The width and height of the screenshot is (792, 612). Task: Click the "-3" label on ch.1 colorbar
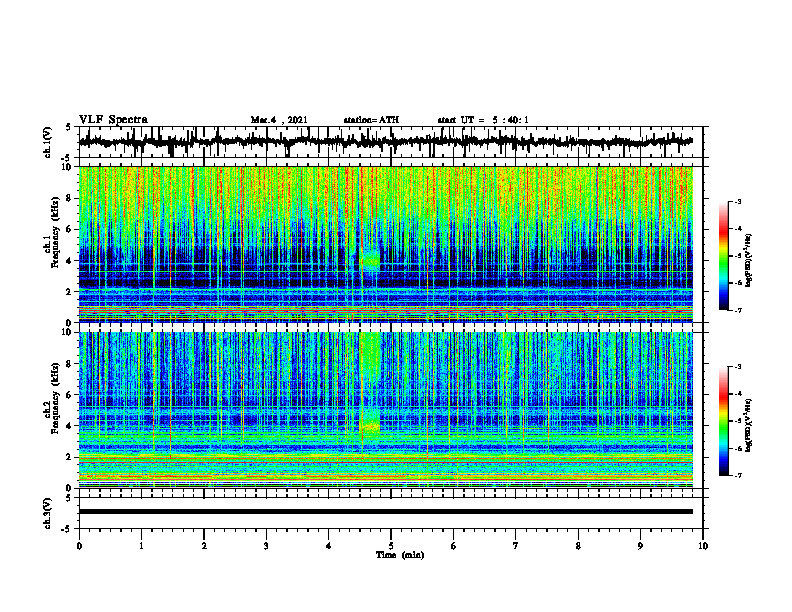(738, 202)
